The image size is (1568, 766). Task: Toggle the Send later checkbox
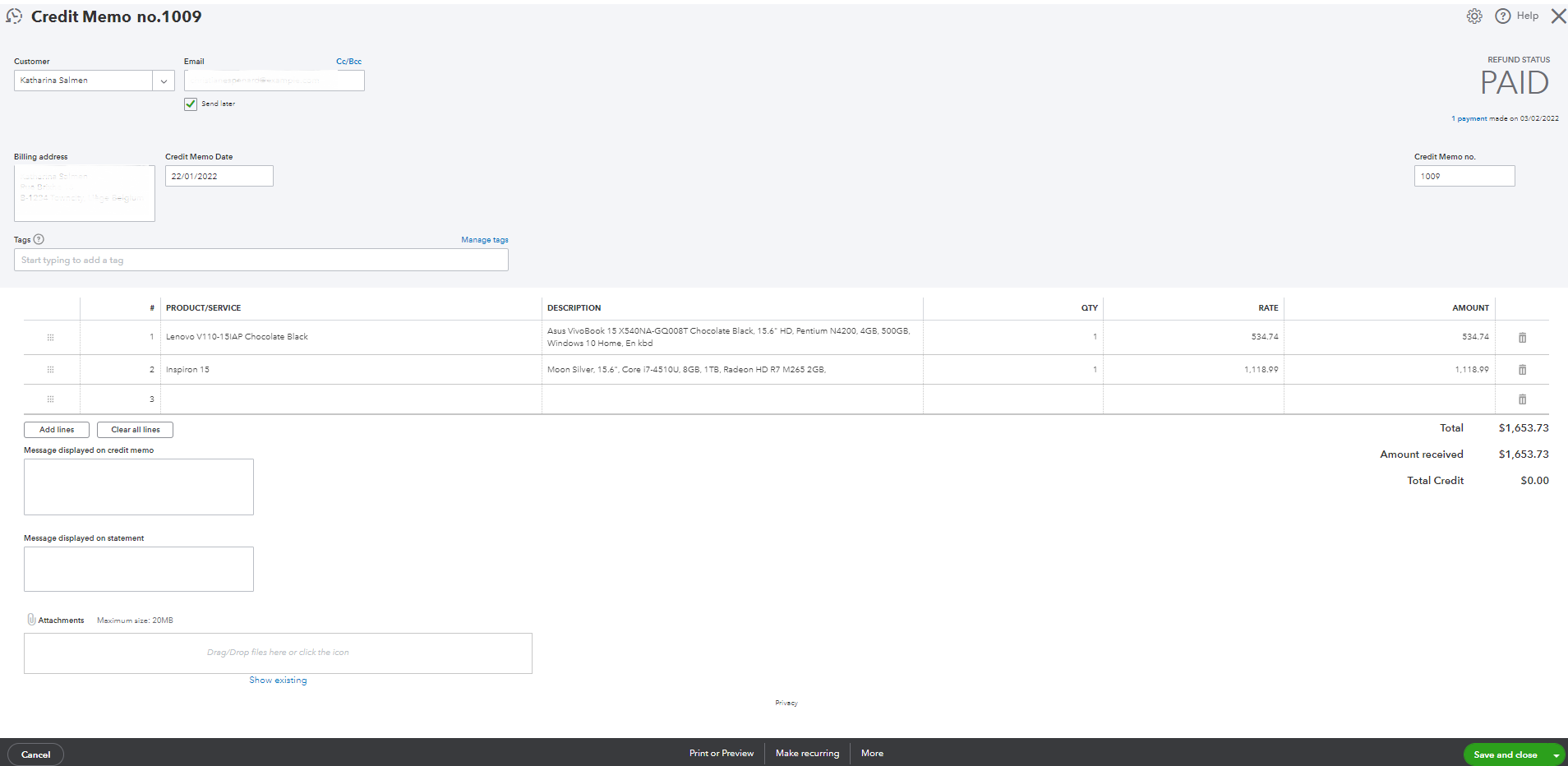click(191, 104)
